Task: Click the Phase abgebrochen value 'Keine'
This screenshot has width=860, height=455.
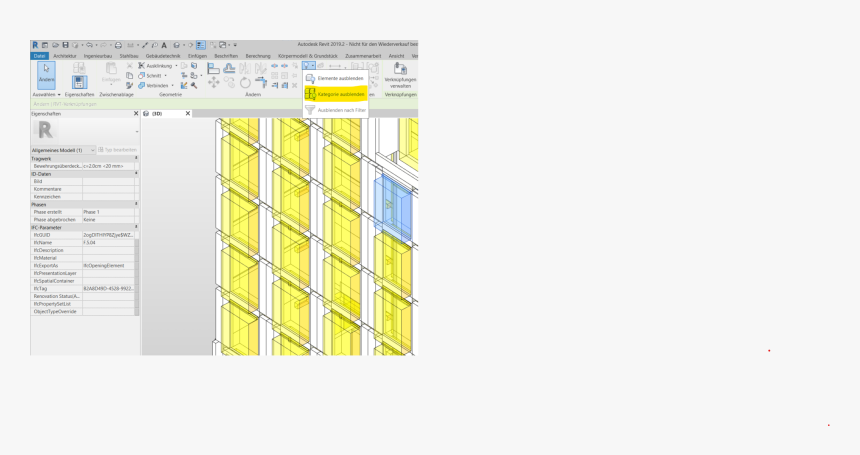Action: [109, 220]
